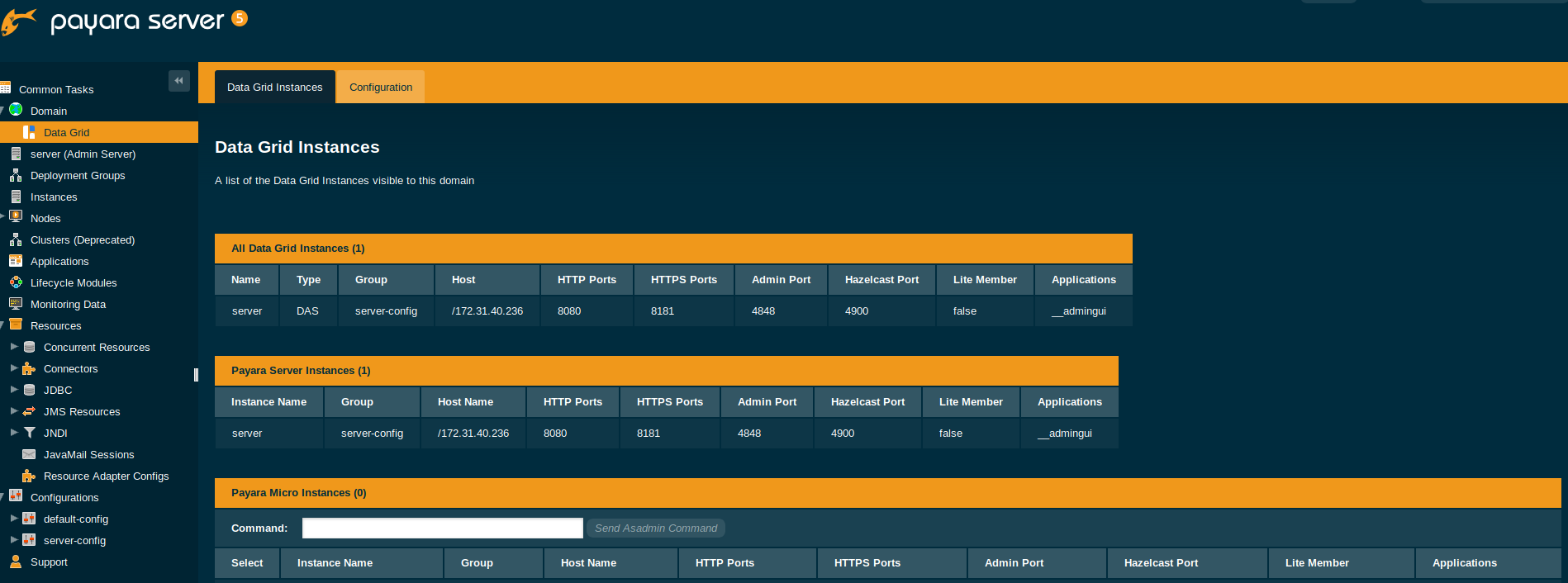1568x583 pixels.
Task: Click the Command input field
Action: coord(443,528)
